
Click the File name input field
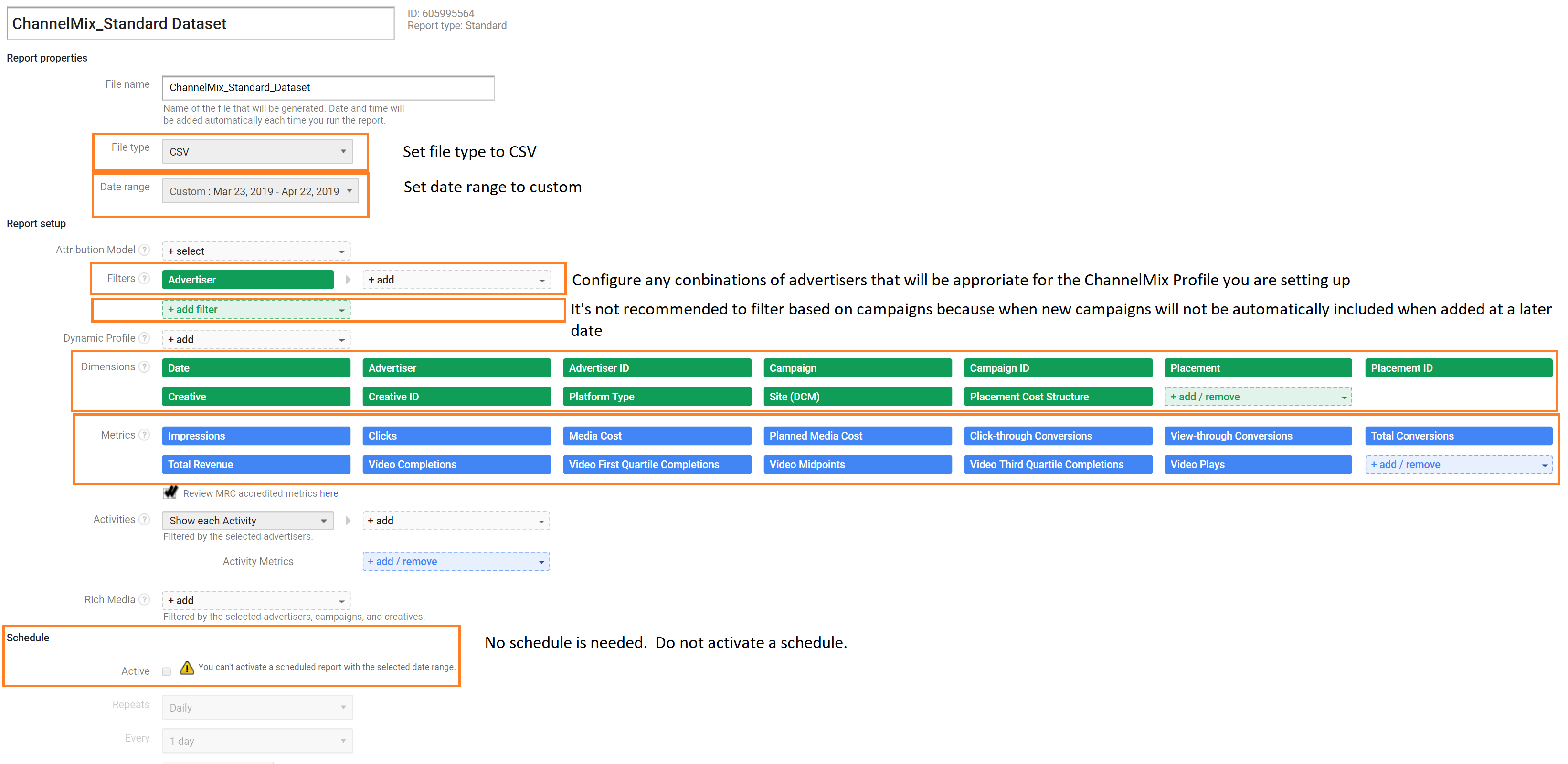pos(328,88)
